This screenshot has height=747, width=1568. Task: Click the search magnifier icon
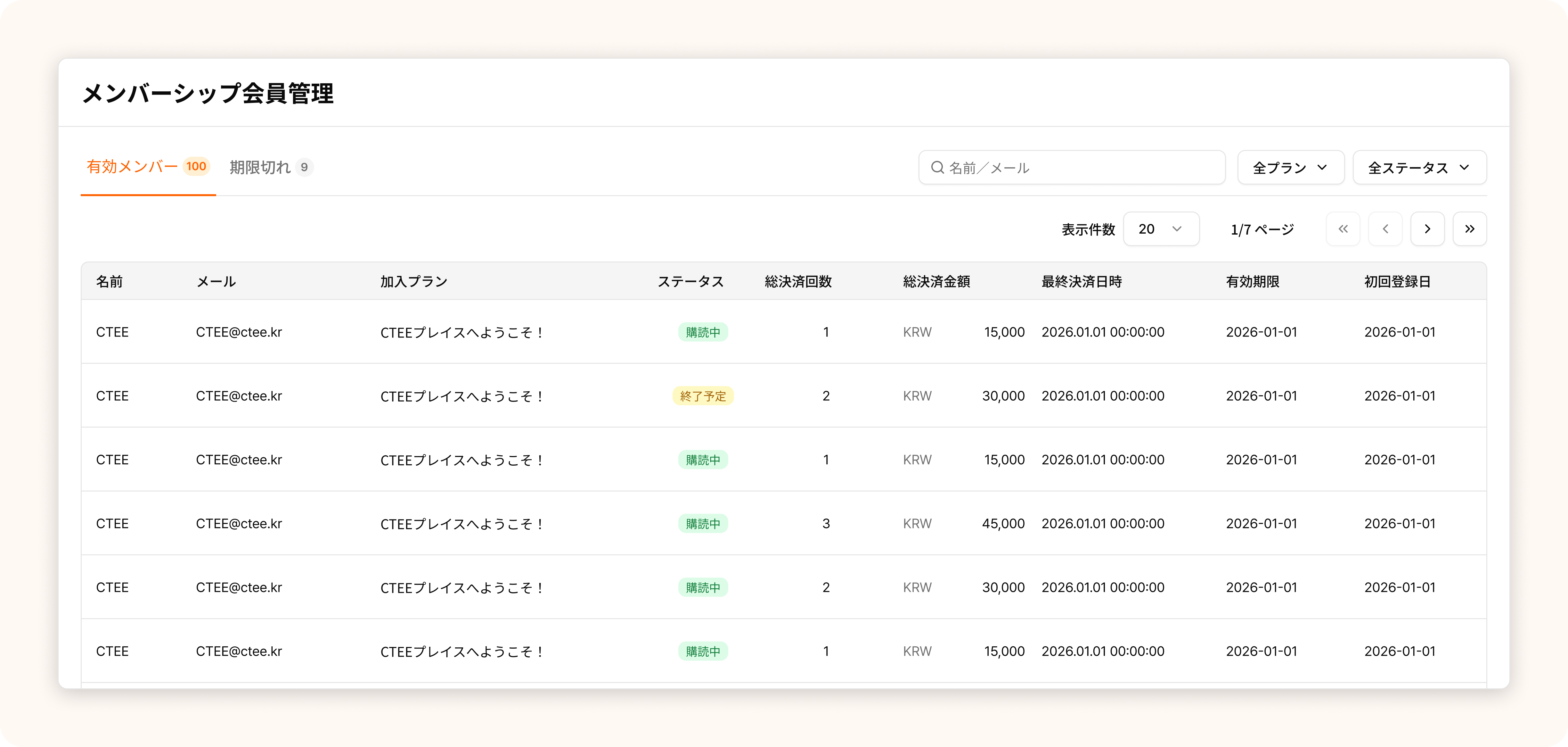937,168
